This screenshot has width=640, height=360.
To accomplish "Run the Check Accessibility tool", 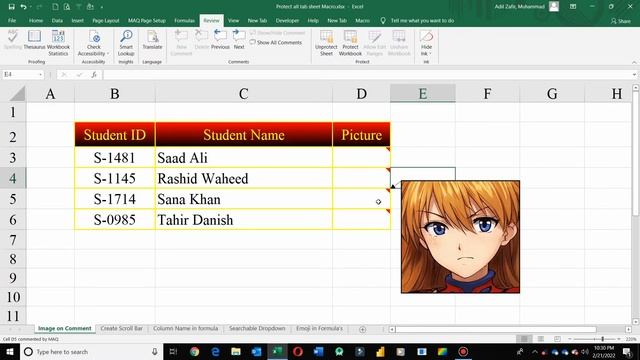I will [x=93, y=42].
